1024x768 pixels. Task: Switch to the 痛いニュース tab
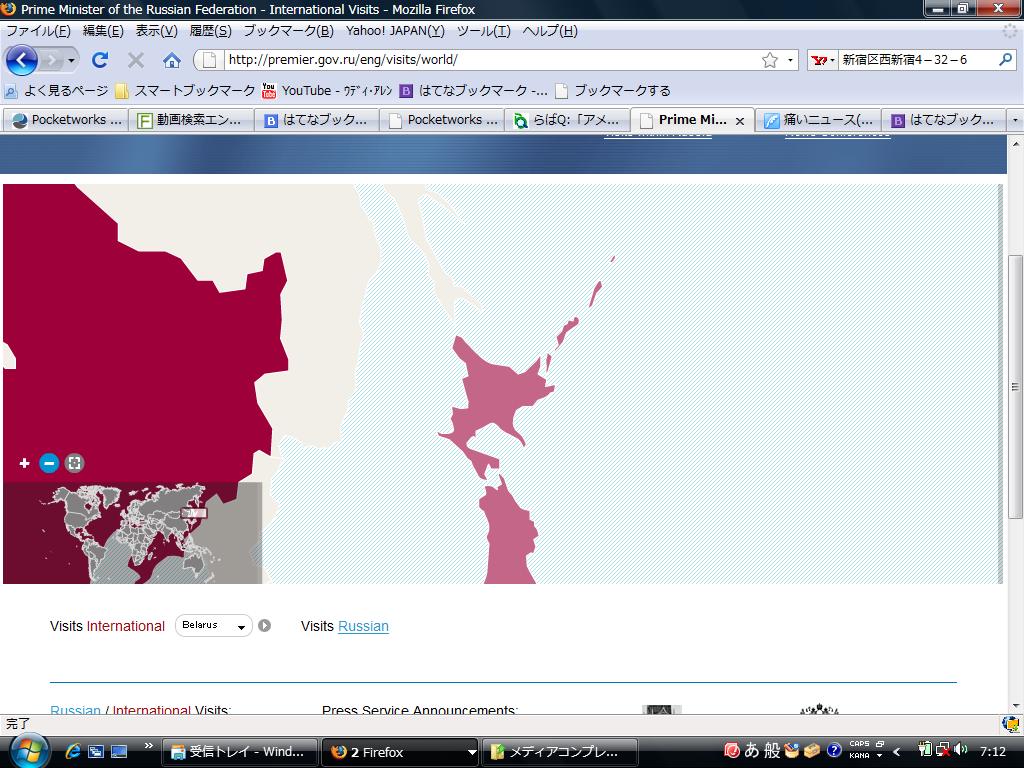(x=818, y=120)
